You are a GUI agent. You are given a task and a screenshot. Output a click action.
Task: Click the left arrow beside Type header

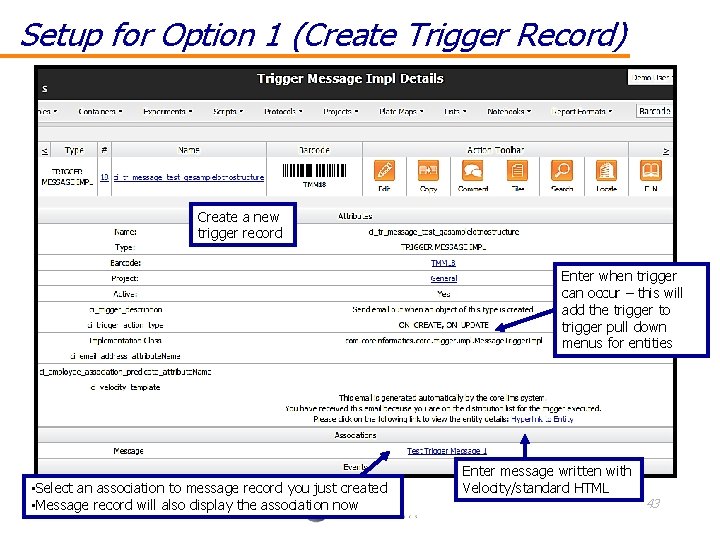(x=45, y=150)
